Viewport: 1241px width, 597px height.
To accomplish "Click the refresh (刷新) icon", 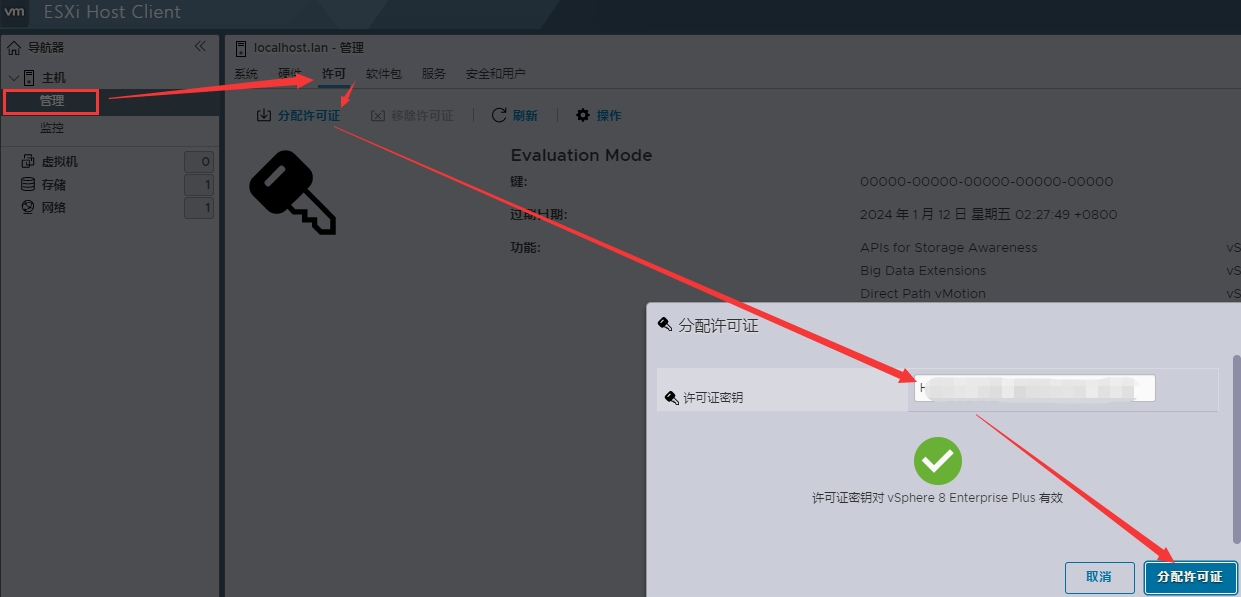I will [x=499, y=116].
